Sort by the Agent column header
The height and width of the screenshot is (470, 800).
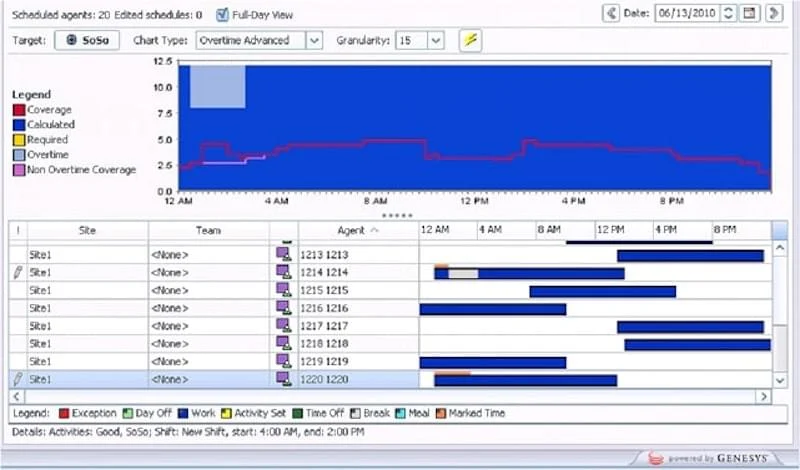click(357, 230)
